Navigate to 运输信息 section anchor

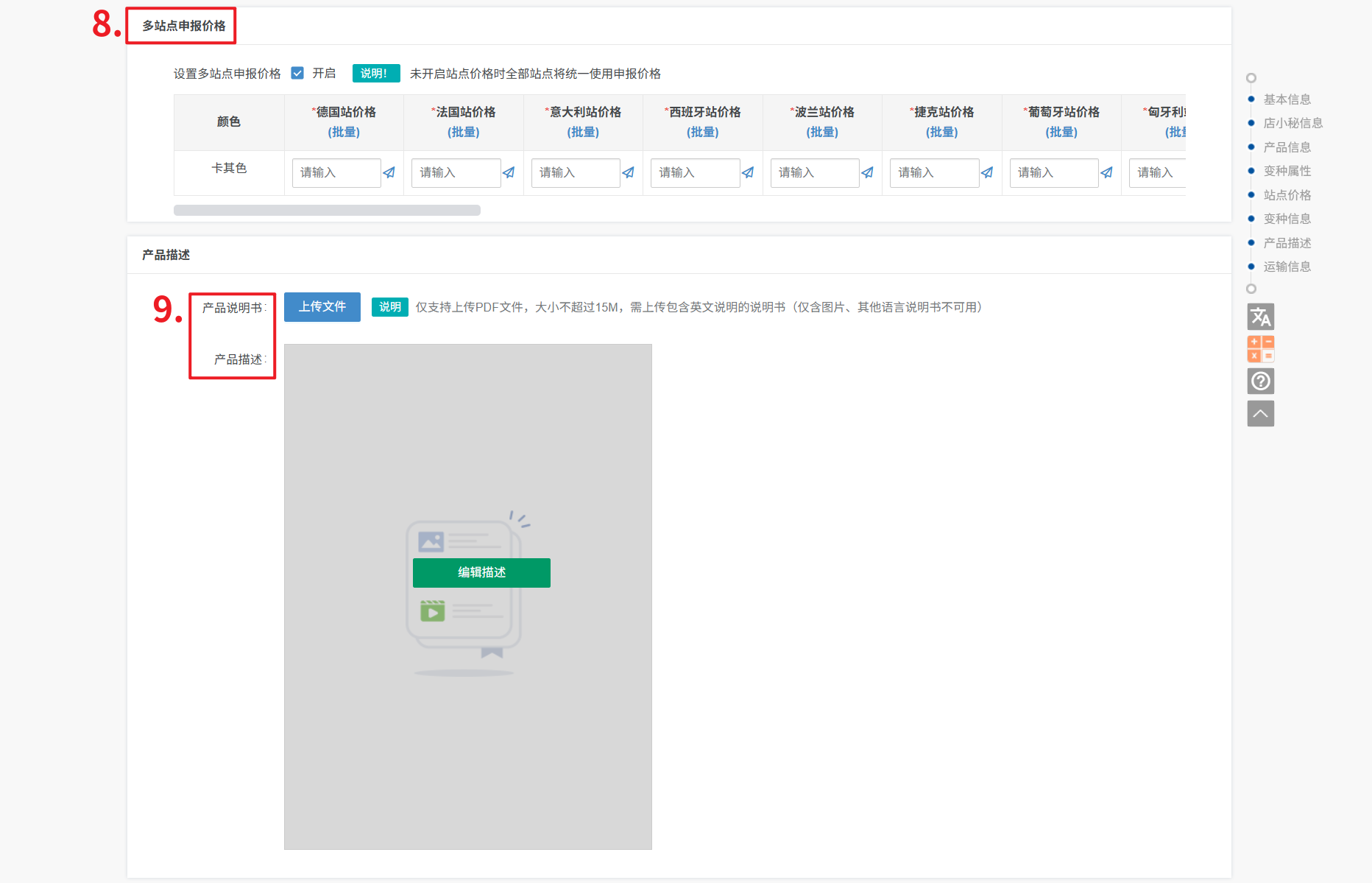pyautogui.click(x=1287, y=267)
